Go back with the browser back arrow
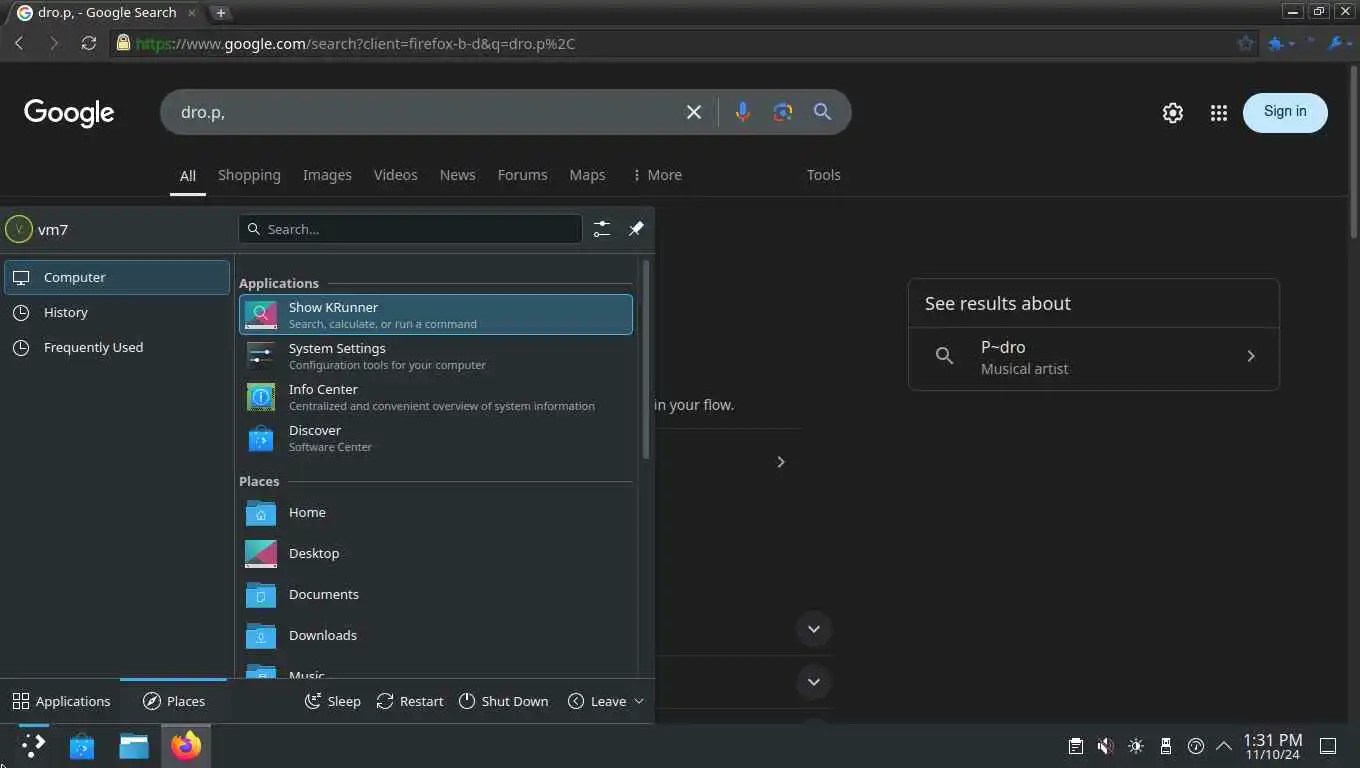1360x768 pixels. (x=19, y=43)
